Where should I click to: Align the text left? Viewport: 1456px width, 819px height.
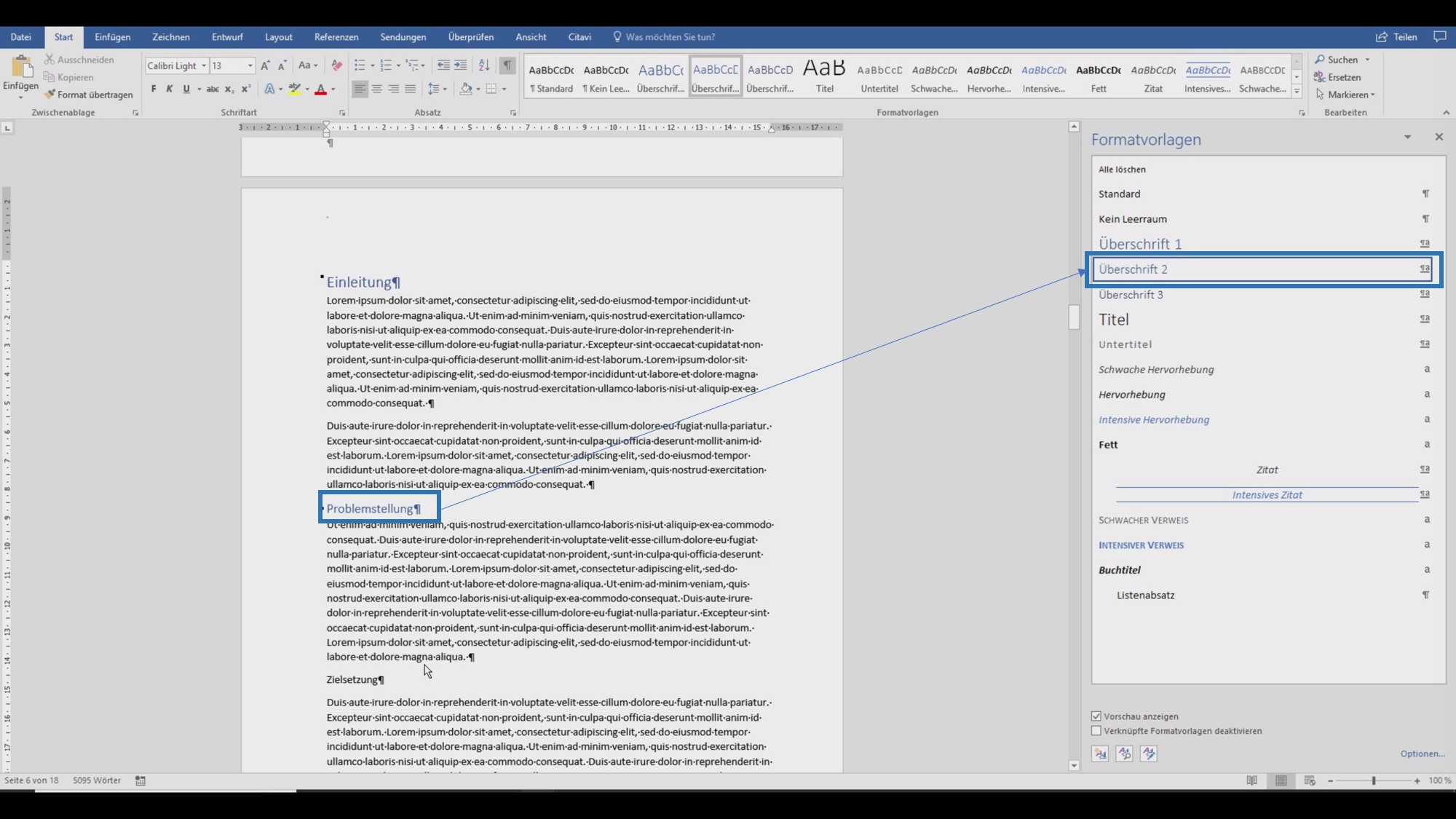360,89
